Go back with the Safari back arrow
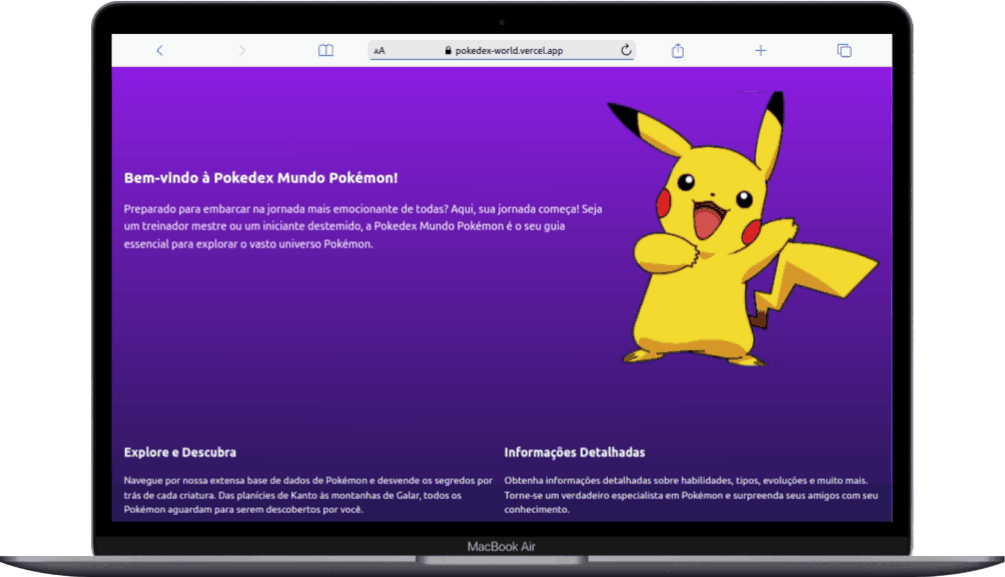The height and width of the screenshot is (577, 1005). (x=160, y=50)
